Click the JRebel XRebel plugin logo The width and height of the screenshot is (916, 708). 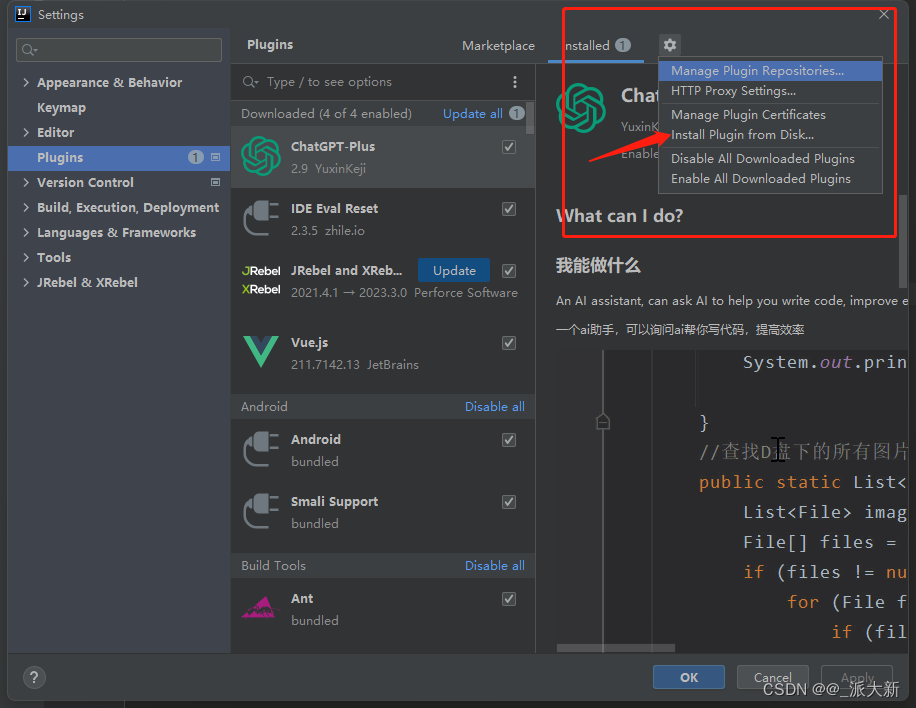(x=261, y=280)
